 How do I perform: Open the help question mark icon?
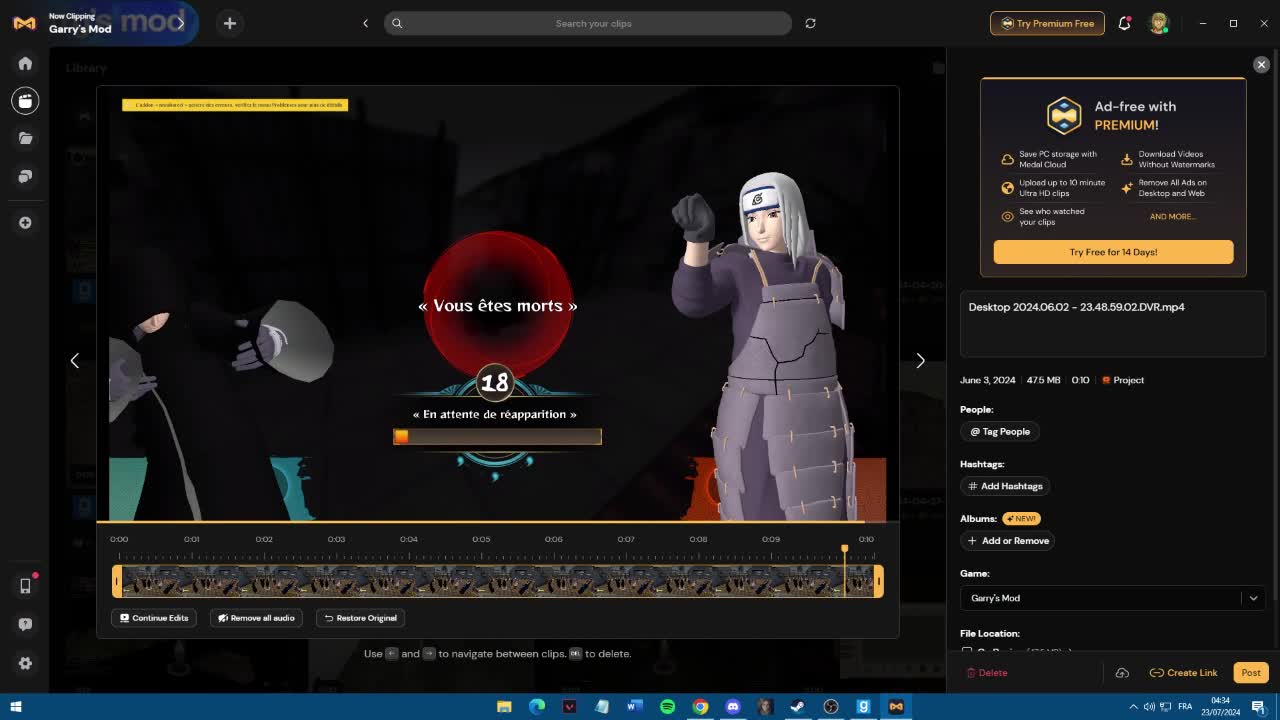(25, 624)
